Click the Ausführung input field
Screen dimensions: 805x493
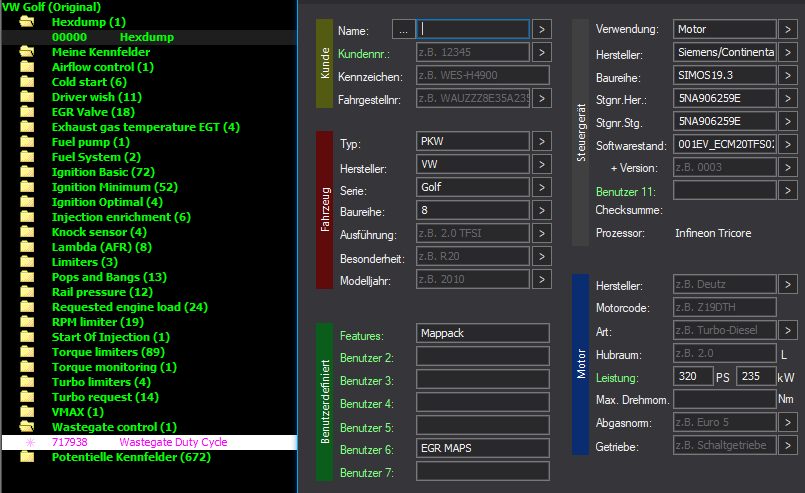473,233
